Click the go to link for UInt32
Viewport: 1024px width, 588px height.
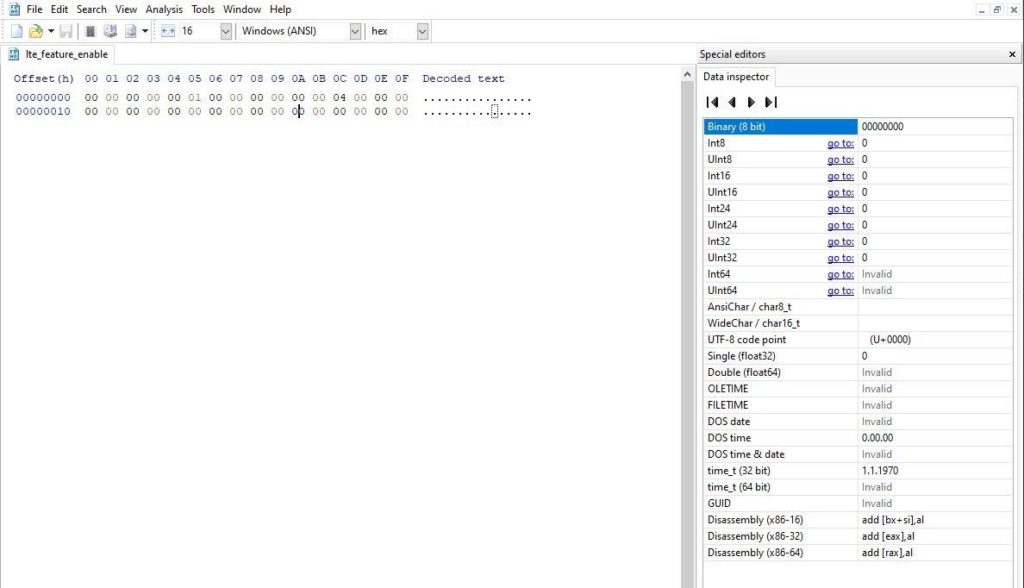pos(840,258)
